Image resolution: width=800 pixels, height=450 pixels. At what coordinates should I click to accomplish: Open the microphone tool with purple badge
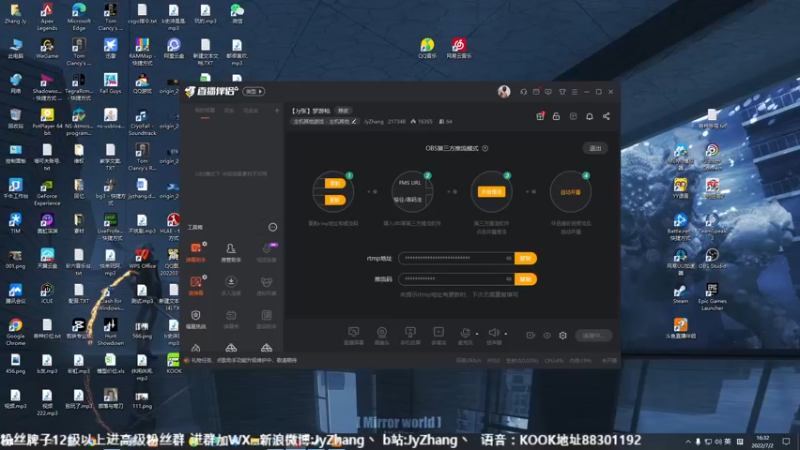266,252
